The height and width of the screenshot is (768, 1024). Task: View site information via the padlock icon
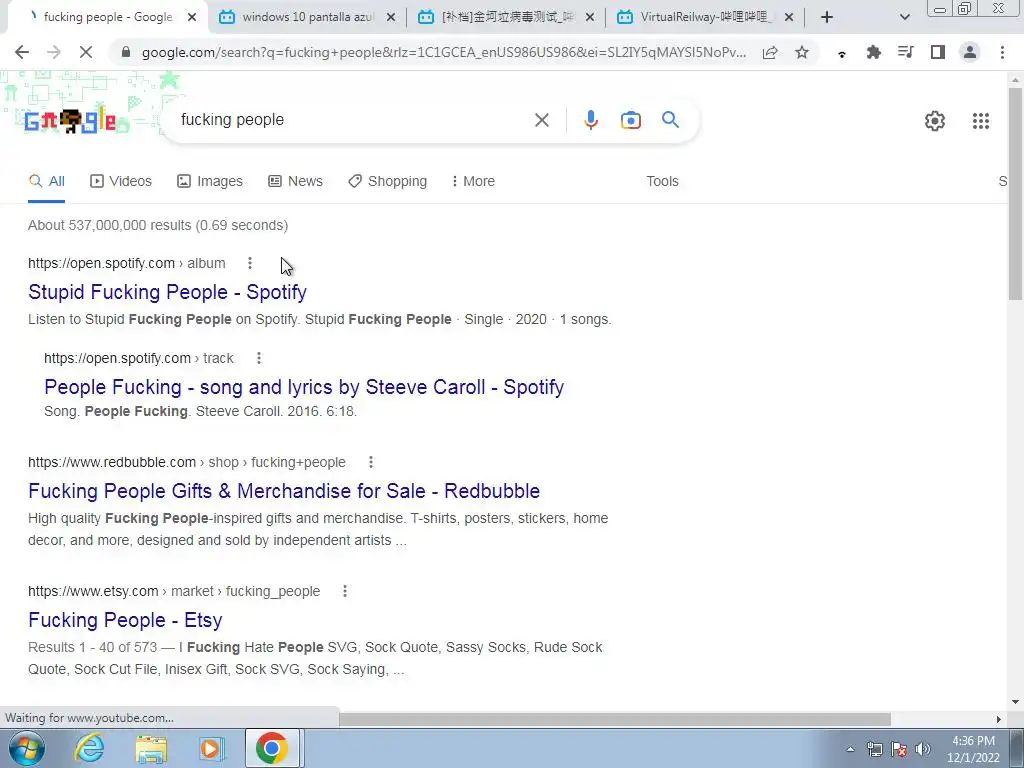127,52
